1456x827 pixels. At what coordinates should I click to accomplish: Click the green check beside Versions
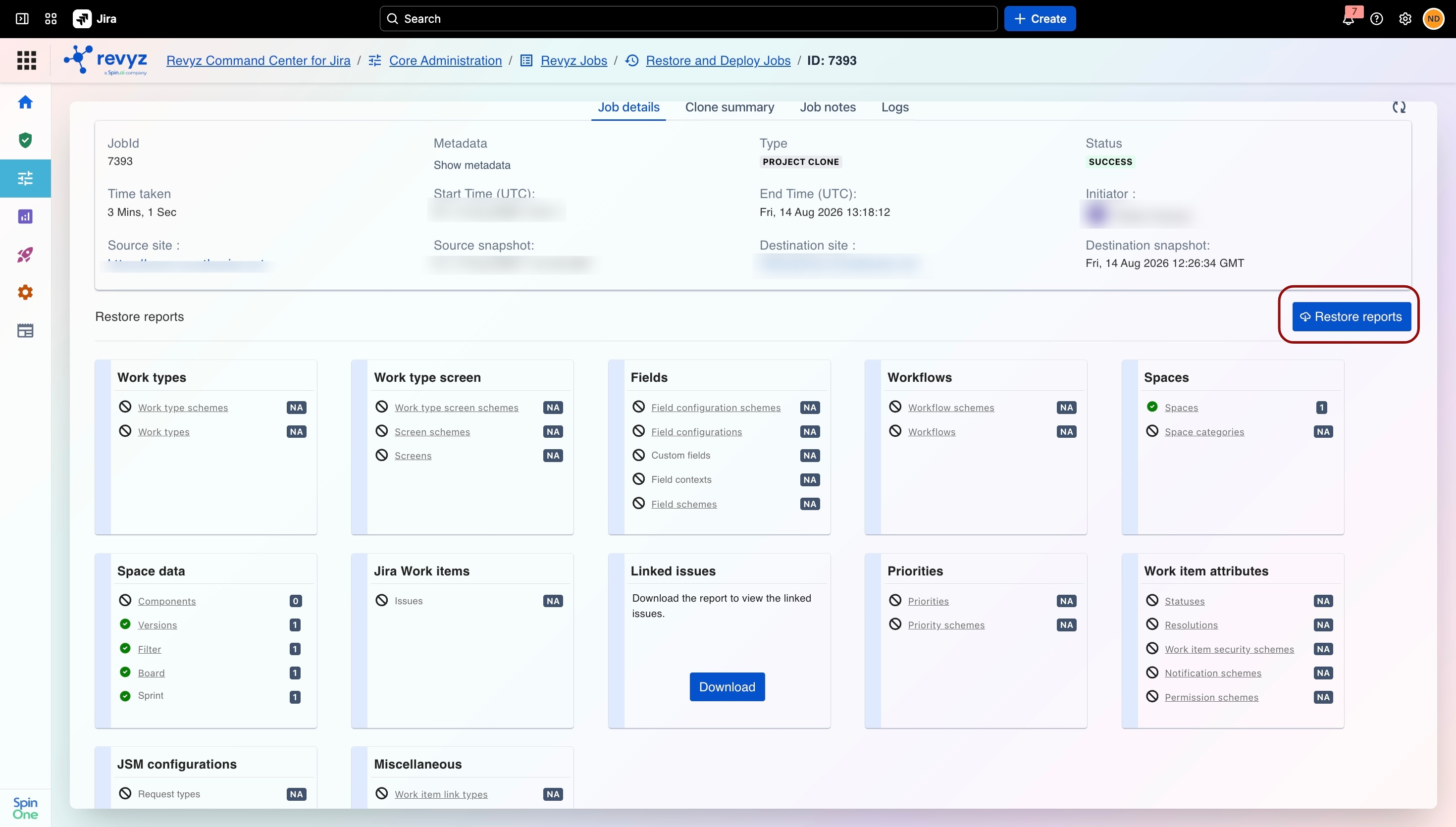click(125, 624)
